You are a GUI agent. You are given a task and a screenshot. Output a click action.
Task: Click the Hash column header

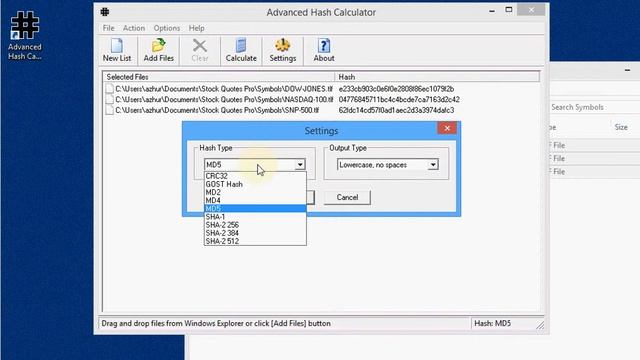[437, 77]
